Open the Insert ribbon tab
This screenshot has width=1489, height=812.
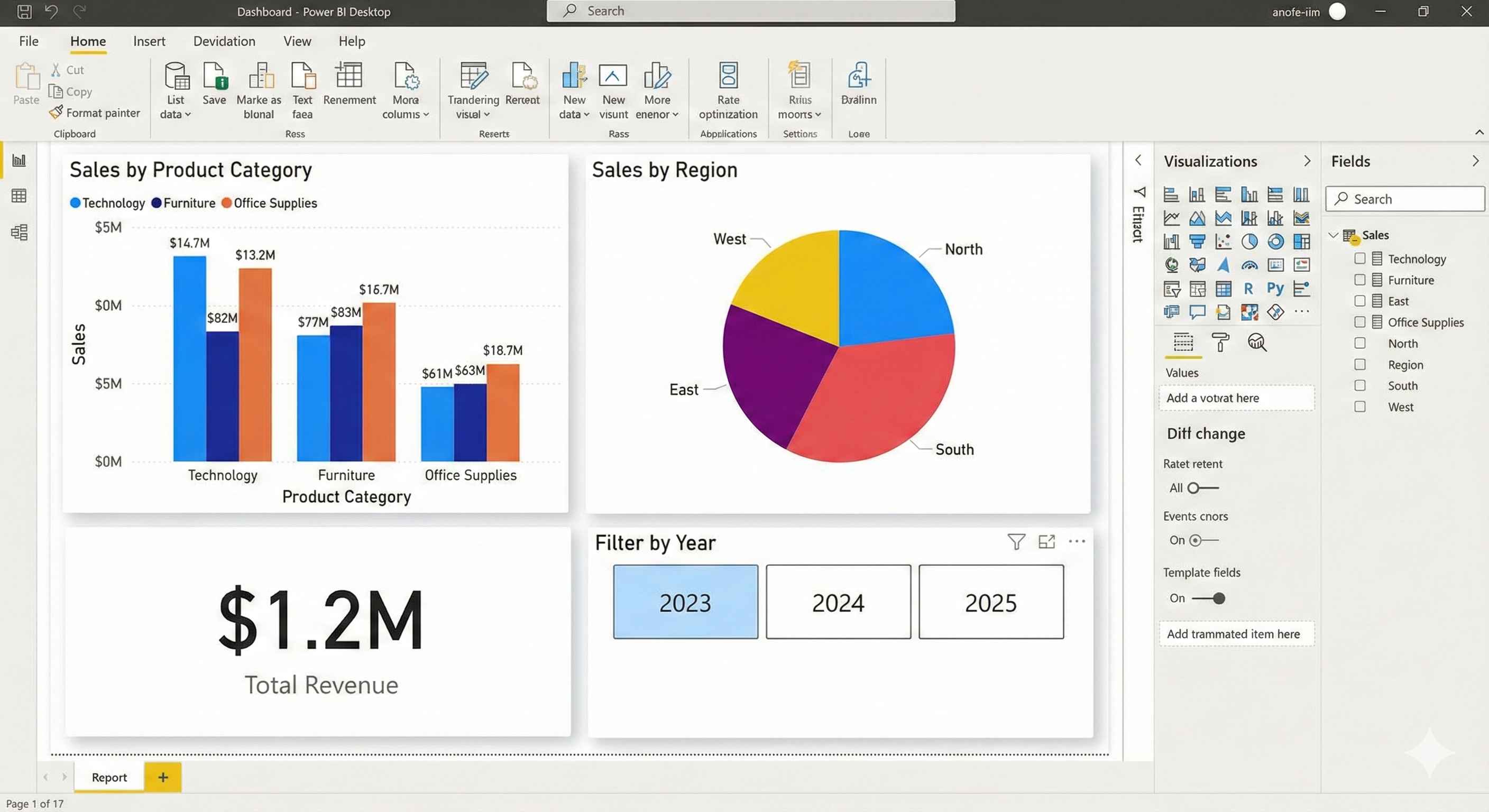(x=149, y=41)
